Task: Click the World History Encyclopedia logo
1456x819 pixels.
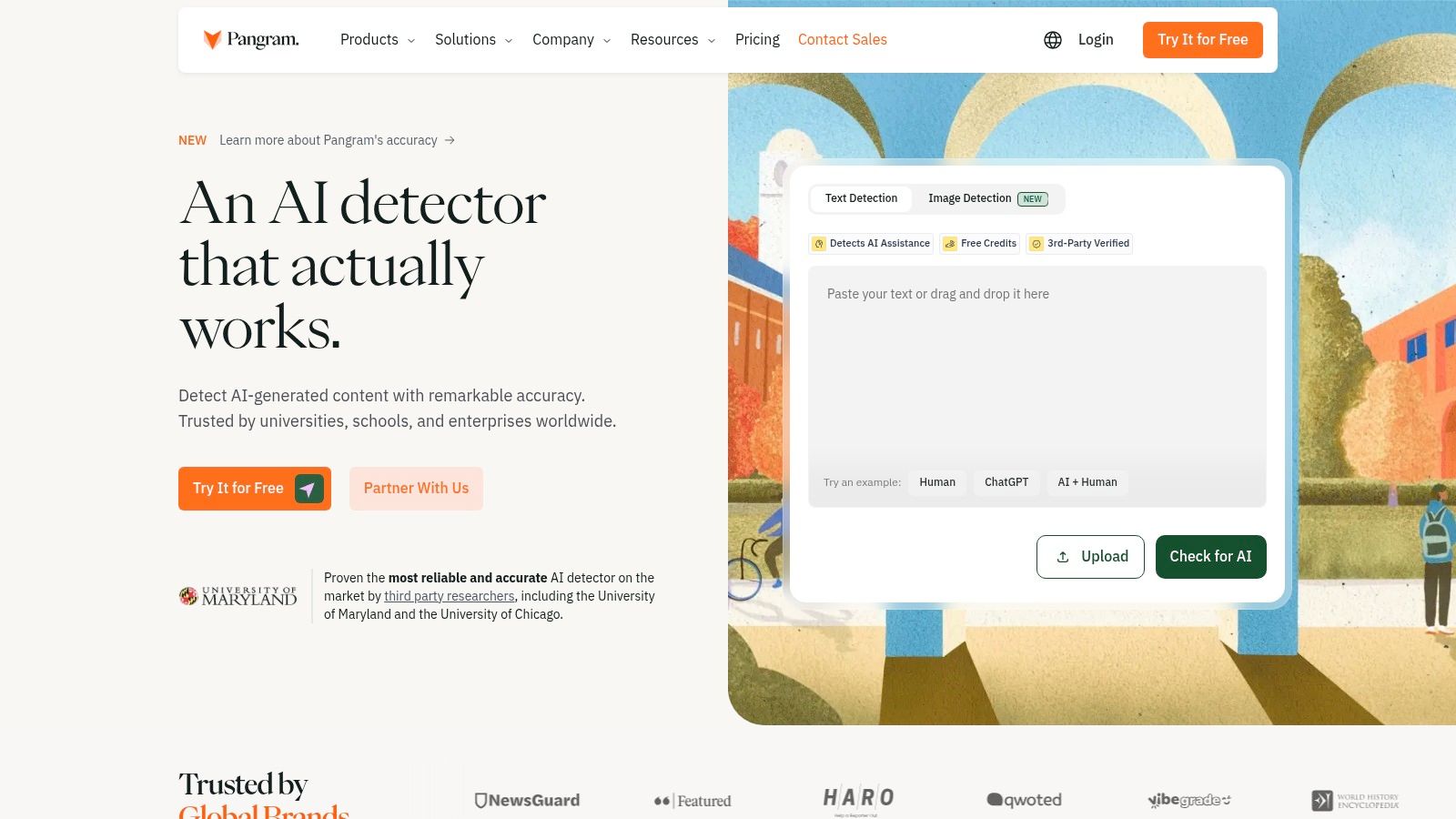Action: [x=1355, y=801]
